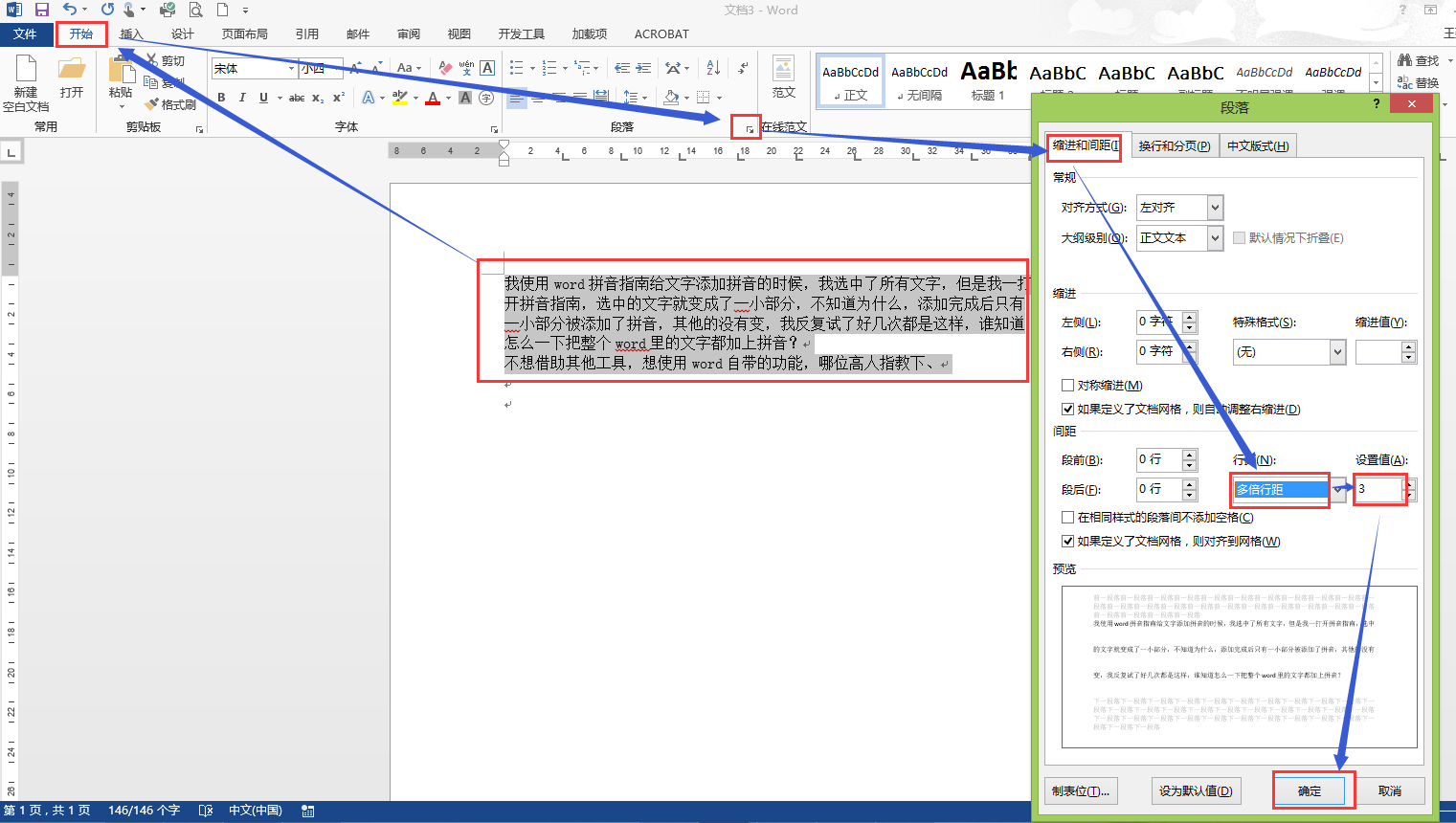This screenshot has height=823, width=1456.
Task: Choose the text highlight color button
Action: click(400, 98)
